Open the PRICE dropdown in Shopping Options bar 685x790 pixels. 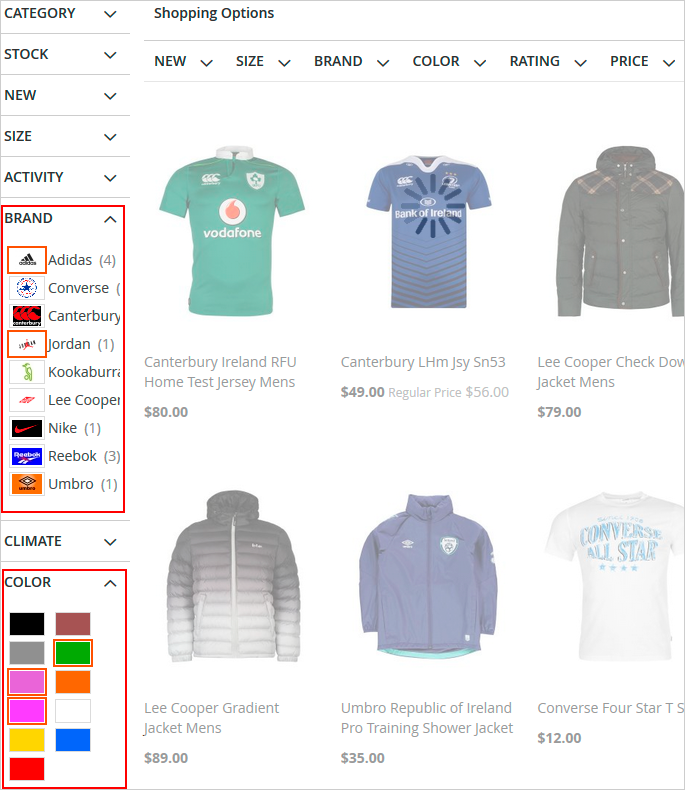coord(642,61)
